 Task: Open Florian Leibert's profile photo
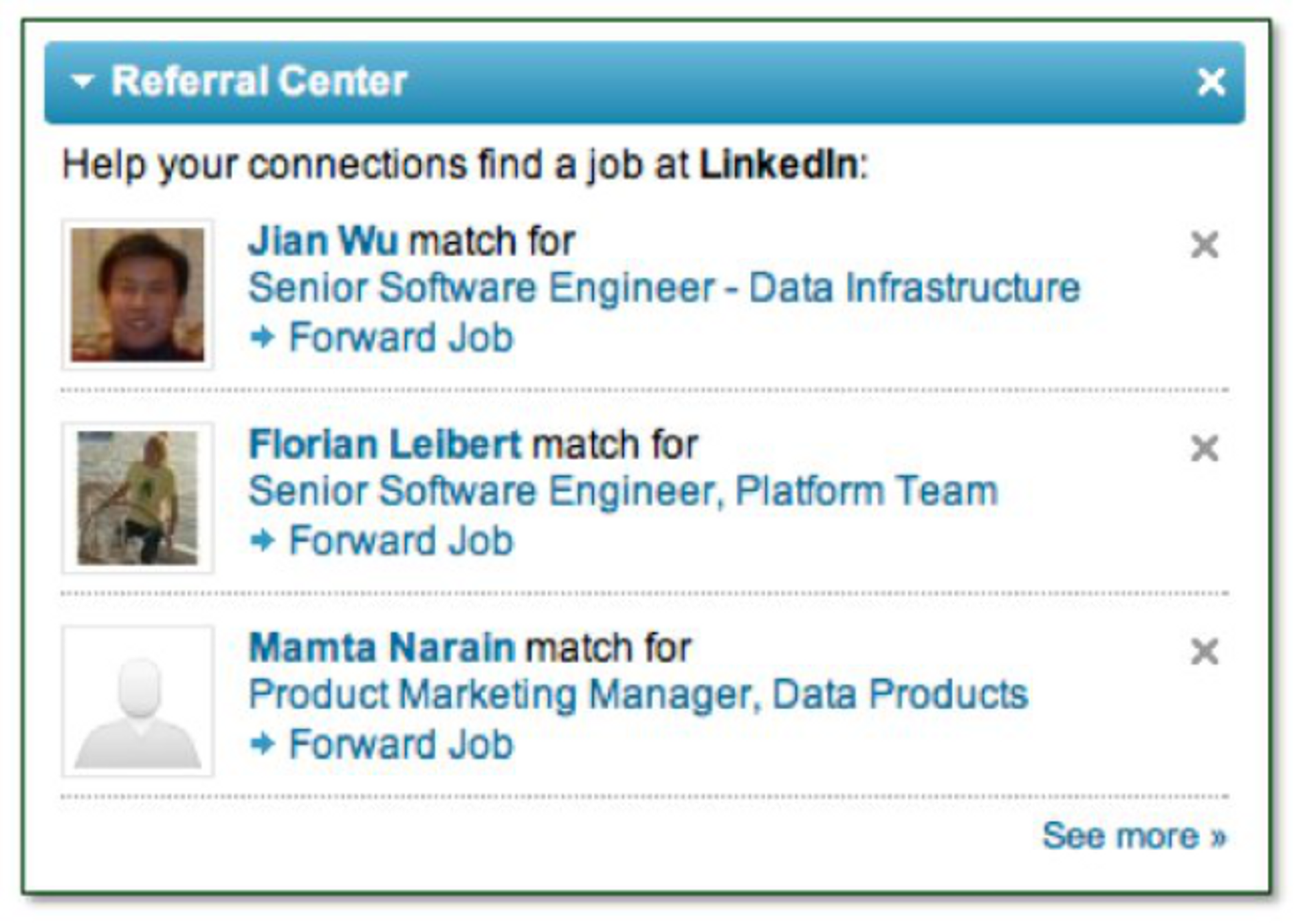[137, 498]
